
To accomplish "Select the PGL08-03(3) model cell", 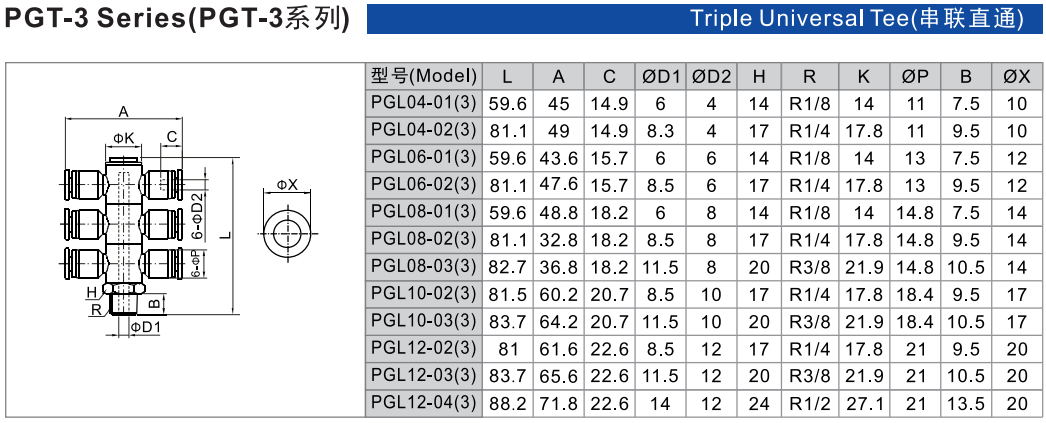I will [424, 266].
